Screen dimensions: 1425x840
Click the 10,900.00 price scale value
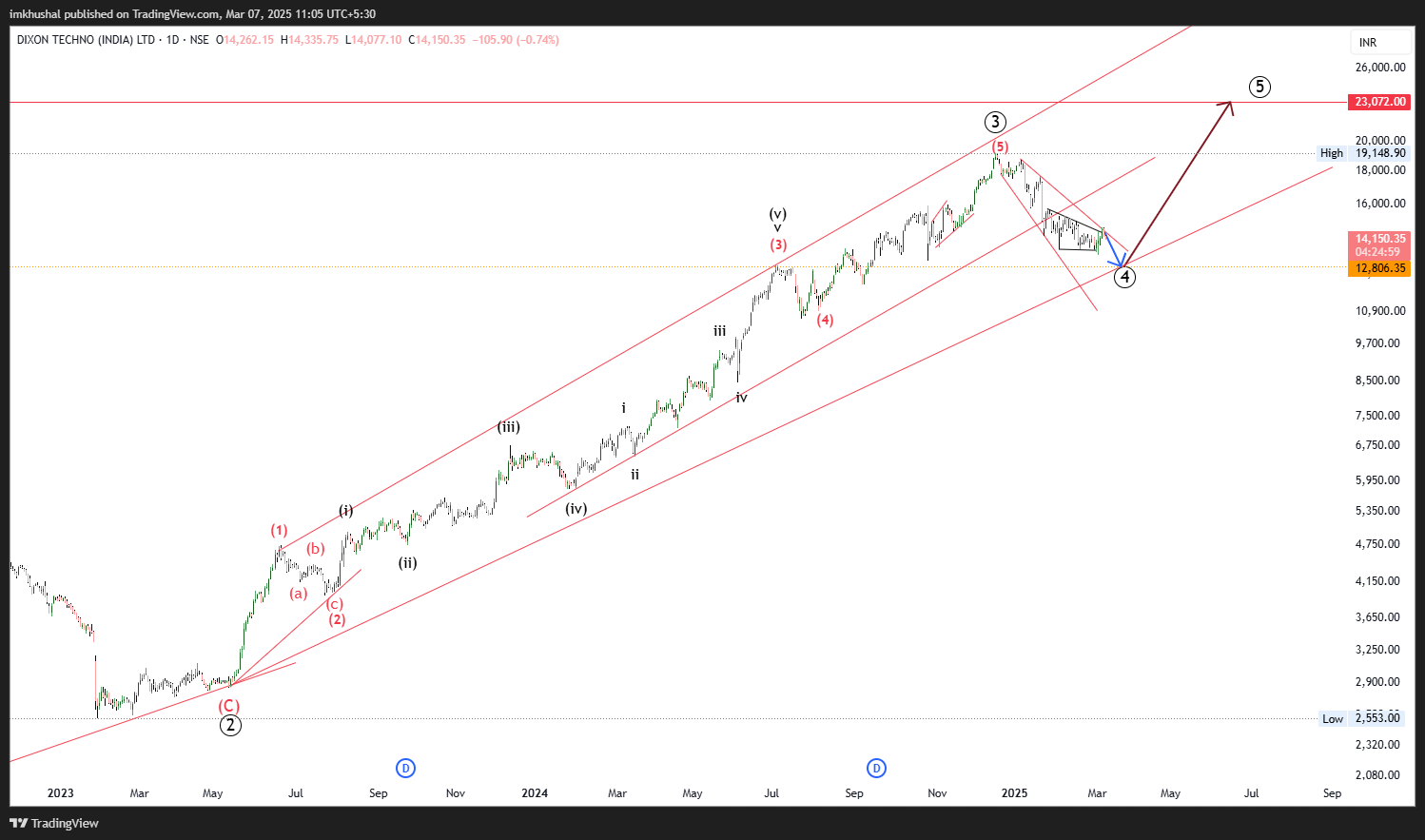click(x=1380, y=311)
